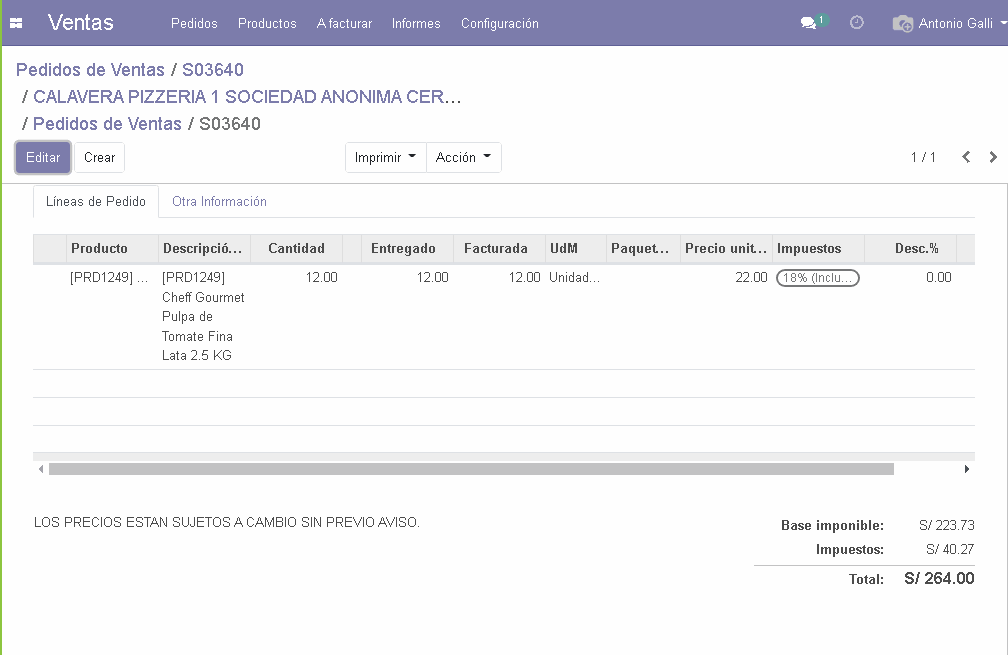This screenshot has height=655, width=1008.
Task: Open the conversations chat icon
Action: point(809,23)
